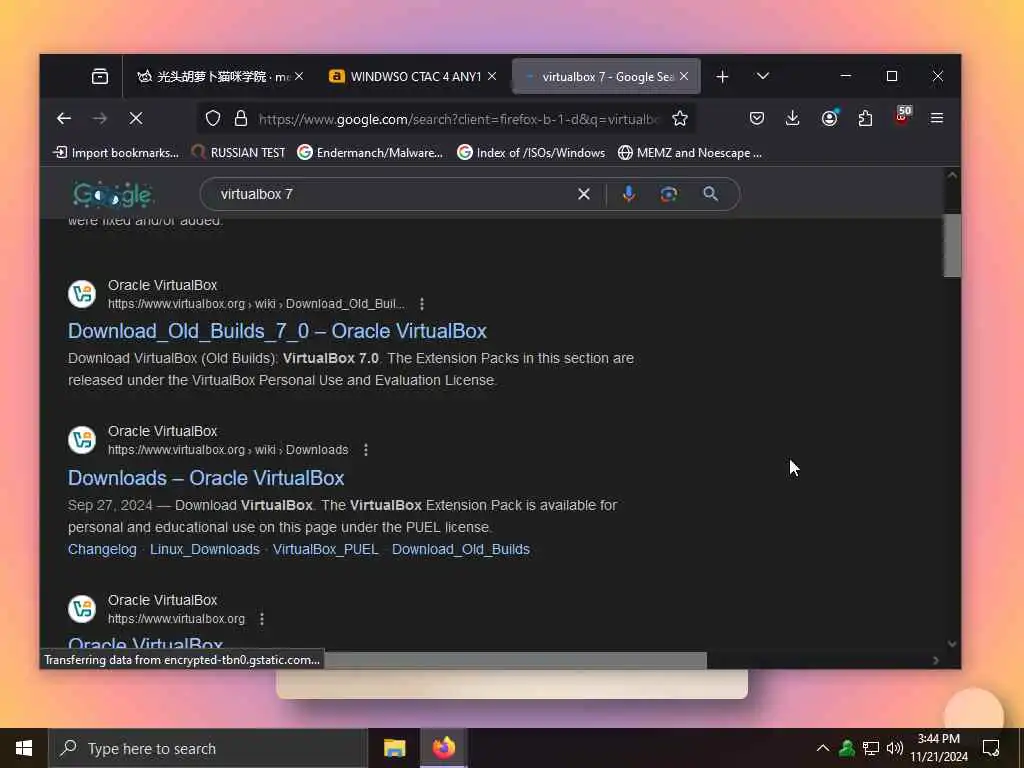Open the Download_Old_Builds sitelink
Image resolution: width=1024 pixels, height=768 pixels.
click(x=460, y=549)
